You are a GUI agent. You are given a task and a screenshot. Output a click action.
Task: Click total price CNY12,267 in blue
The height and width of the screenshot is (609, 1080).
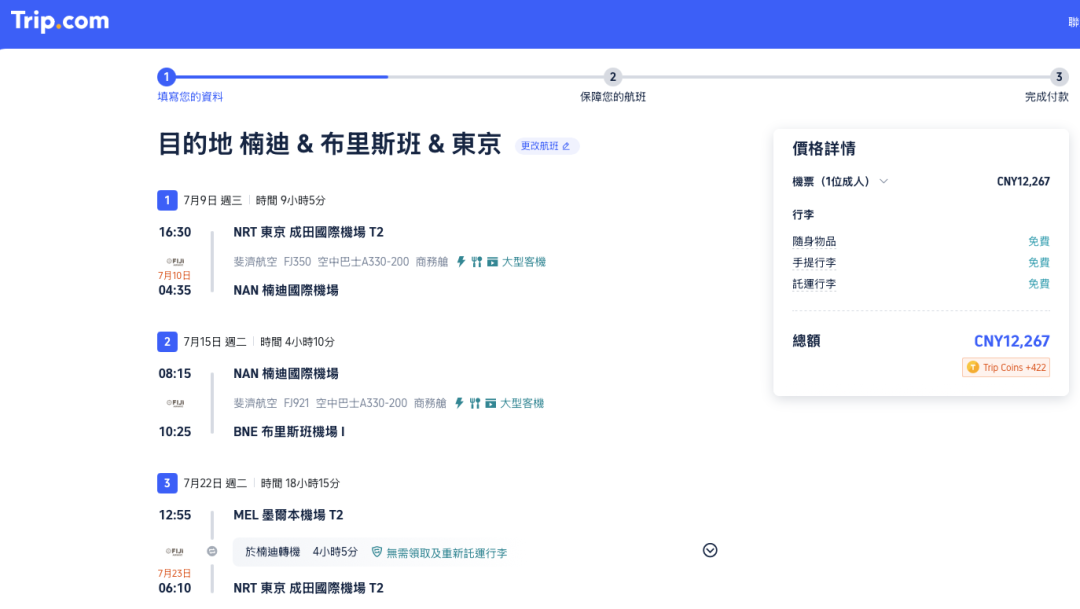pos(1011,341)
